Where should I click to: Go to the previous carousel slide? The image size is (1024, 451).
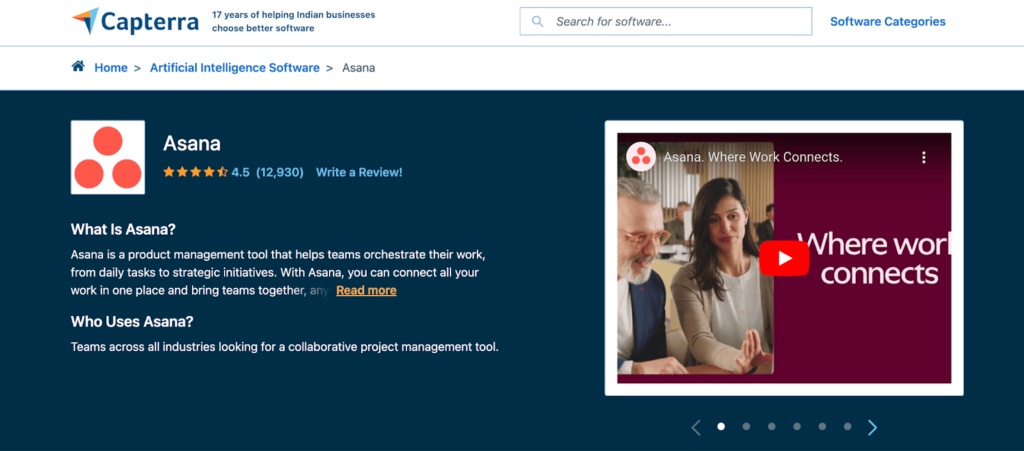pyautogui.click(x=696, y=428)
